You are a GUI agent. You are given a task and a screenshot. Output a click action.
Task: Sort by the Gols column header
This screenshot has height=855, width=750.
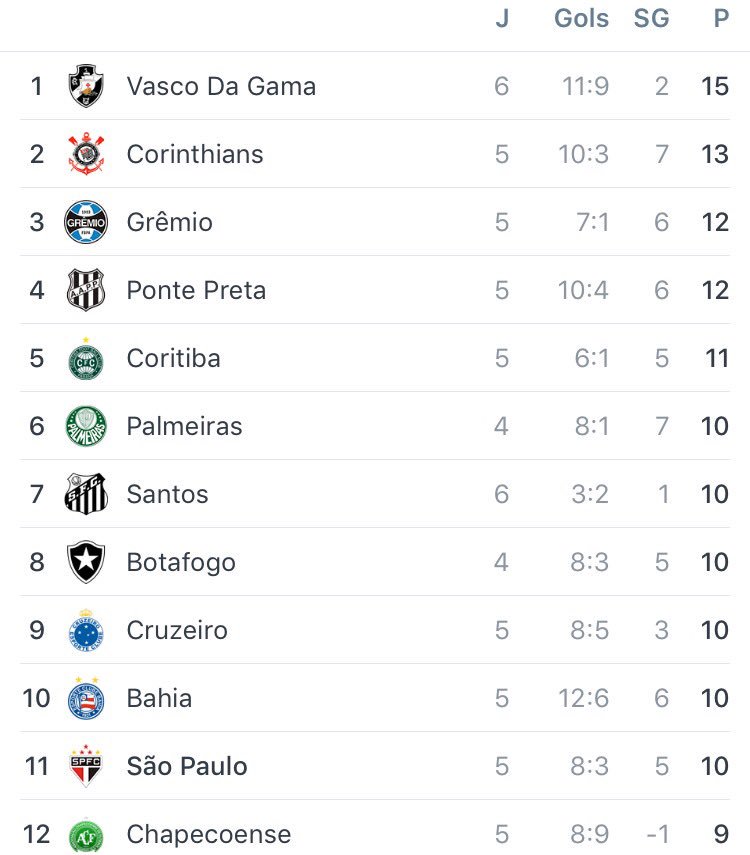[581, 19]
